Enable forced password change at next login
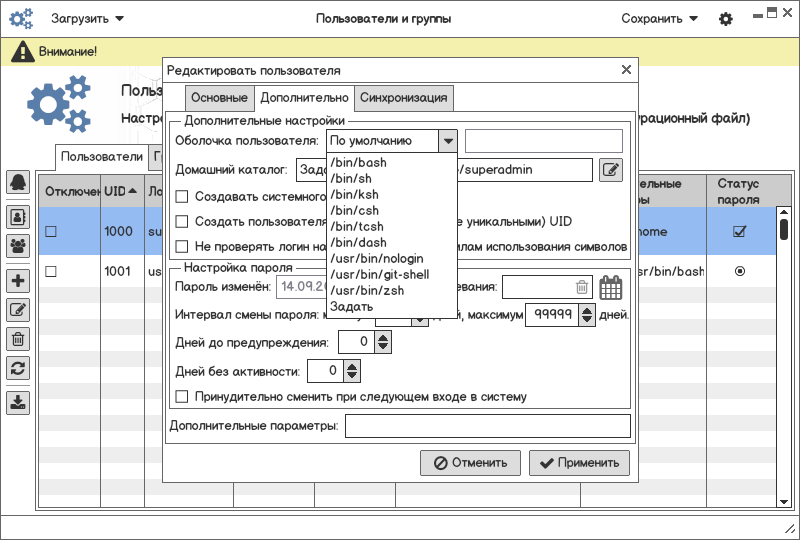The width and height of the screenshot is (800, 540). point(181,397)
